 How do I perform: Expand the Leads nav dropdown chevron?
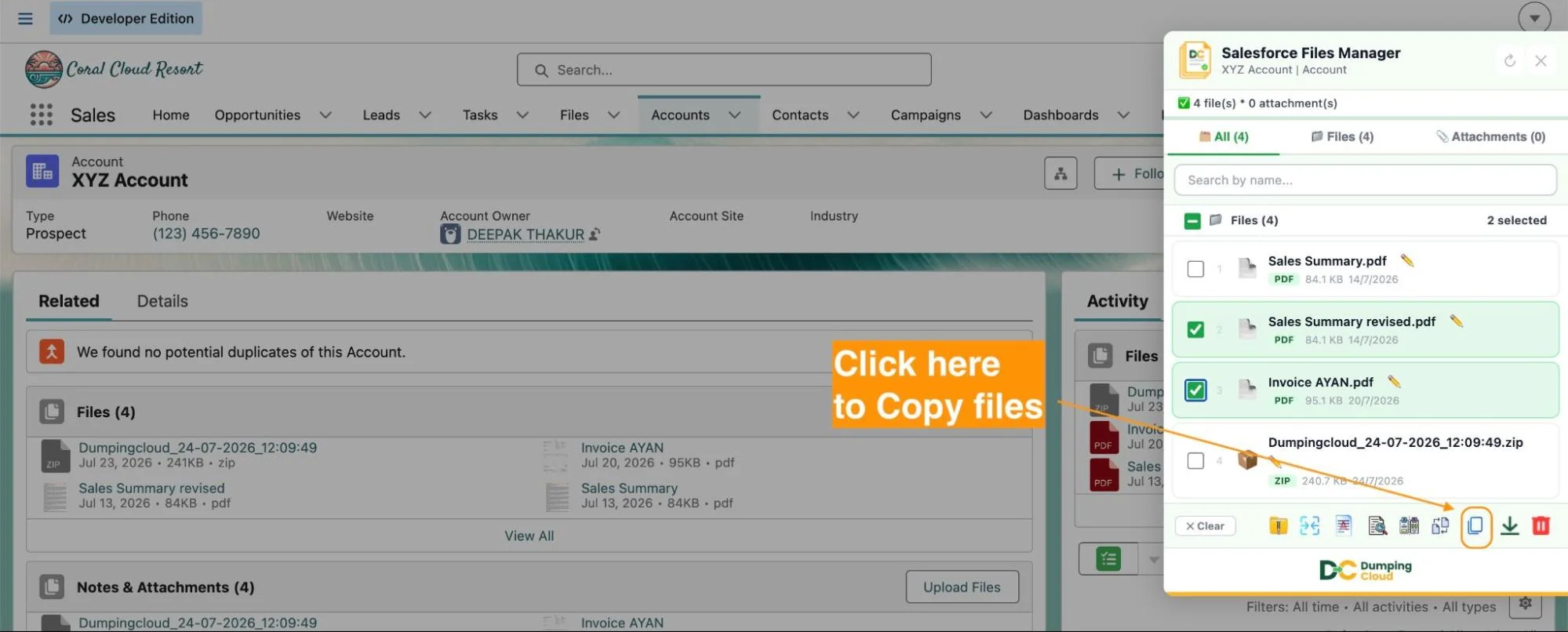[425, 115]
